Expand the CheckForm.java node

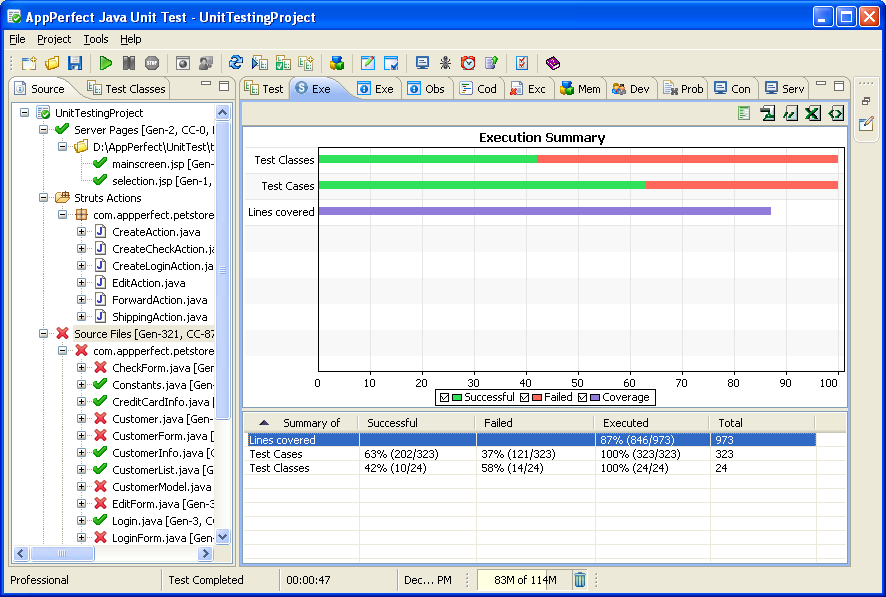(81, 367)
